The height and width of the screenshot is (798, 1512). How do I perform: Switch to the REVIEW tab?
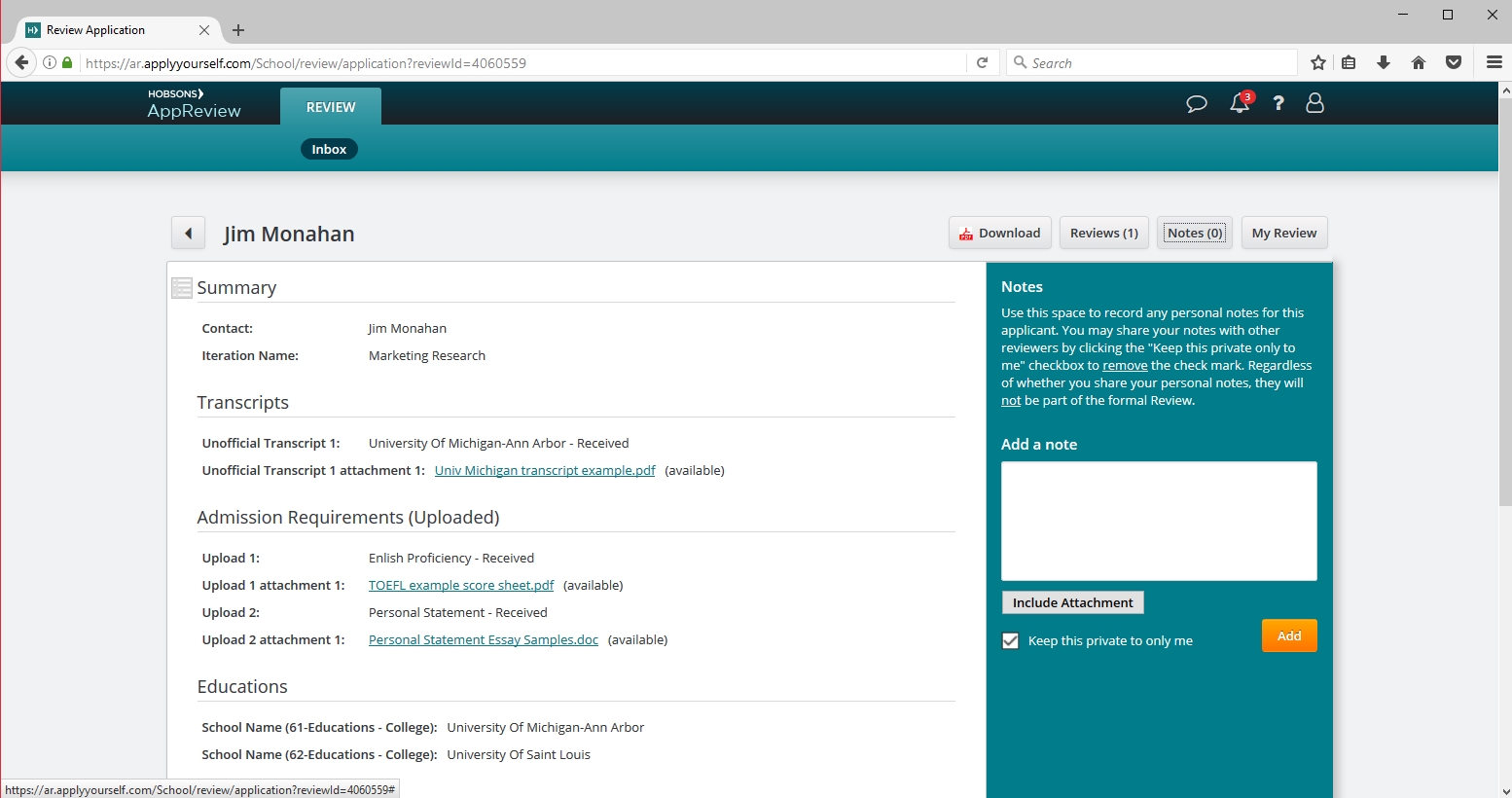[331, 107]
